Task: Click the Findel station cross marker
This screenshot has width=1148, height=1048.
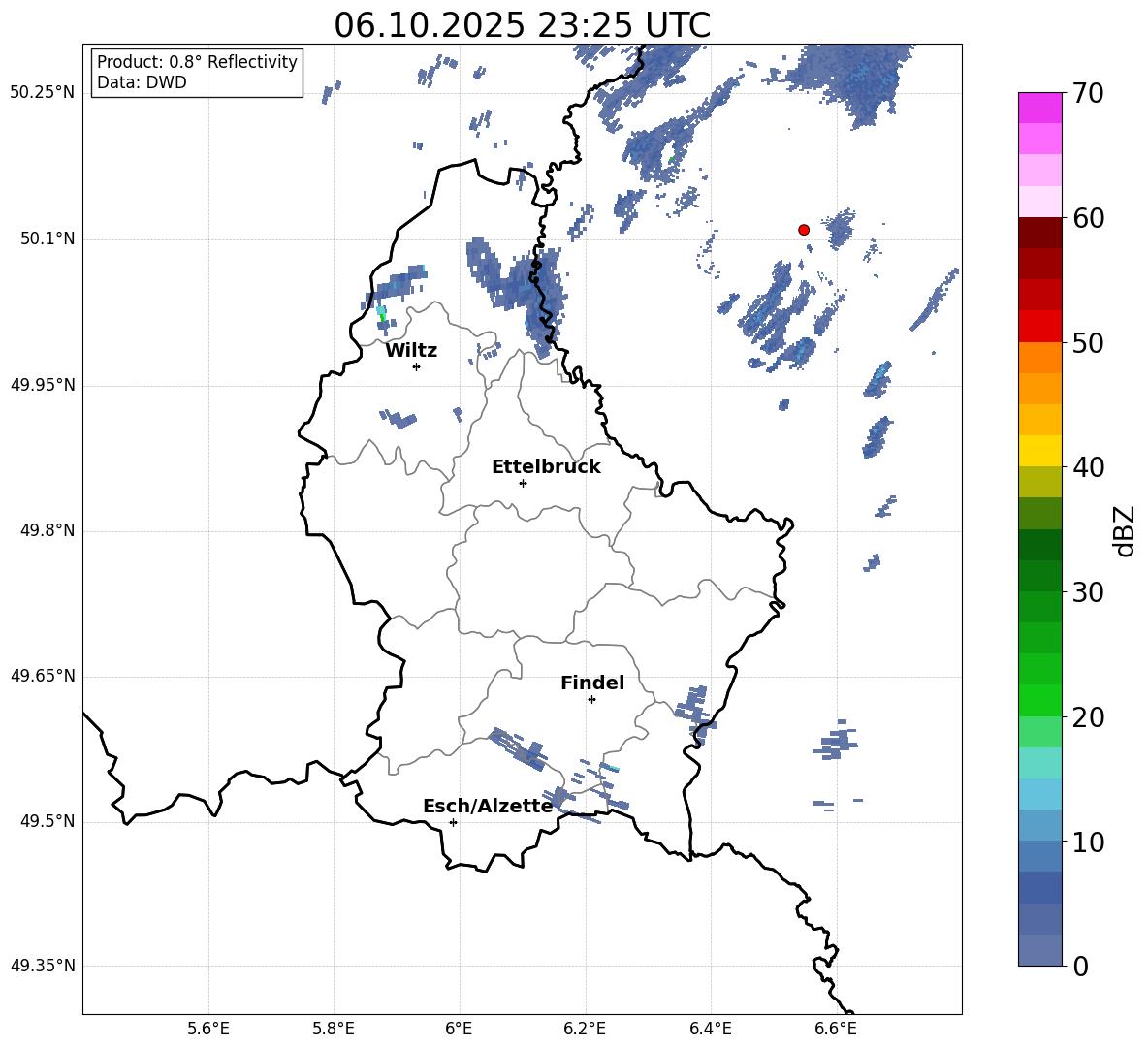Action: [591, 699]
